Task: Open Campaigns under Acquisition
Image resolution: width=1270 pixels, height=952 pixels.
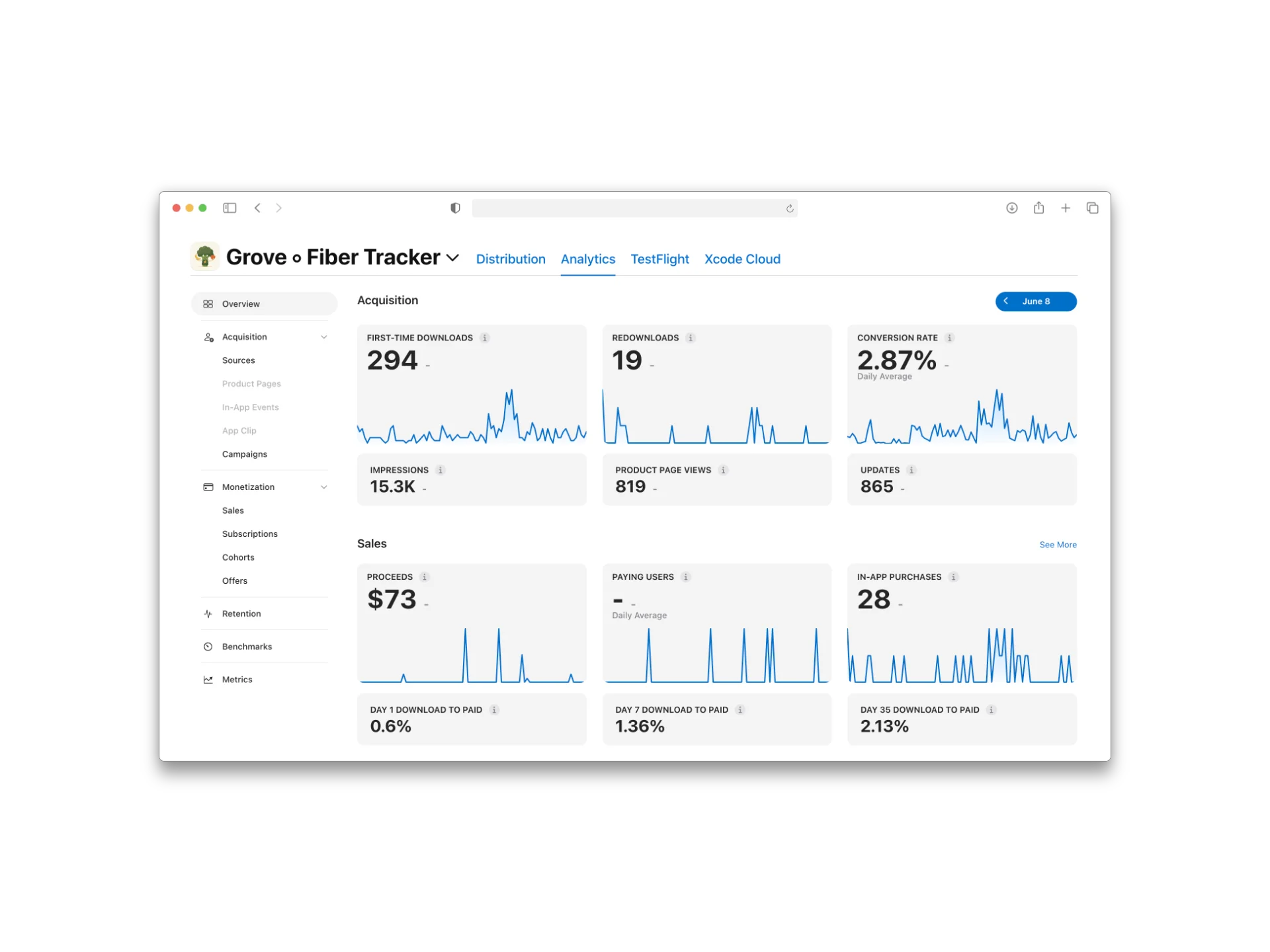Action: (245, 454)
